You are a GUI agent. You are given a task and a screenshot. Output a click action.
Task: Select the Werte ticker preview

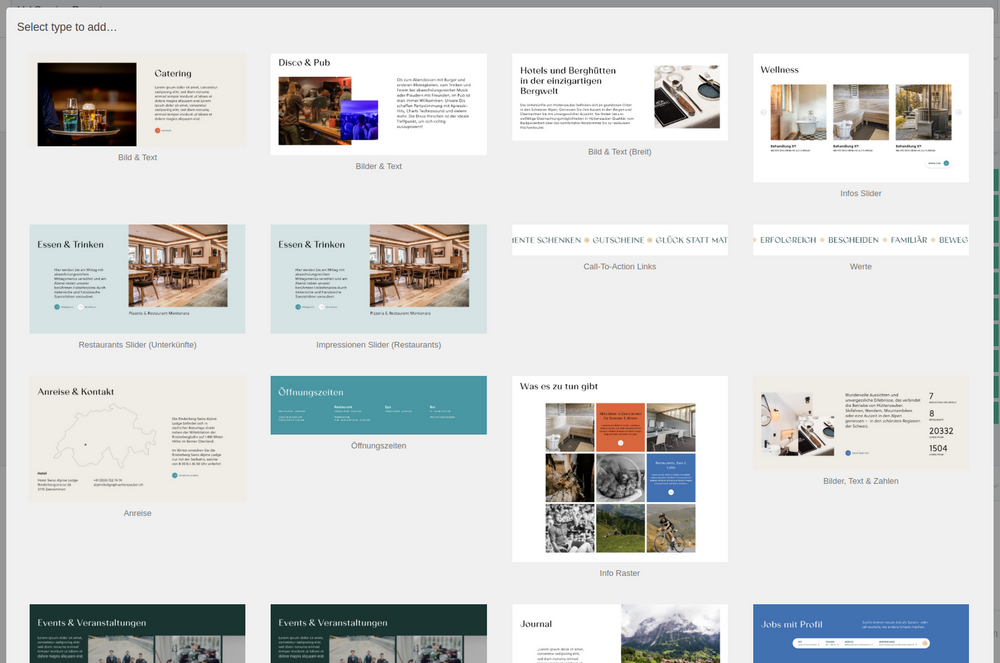(860, 240)
